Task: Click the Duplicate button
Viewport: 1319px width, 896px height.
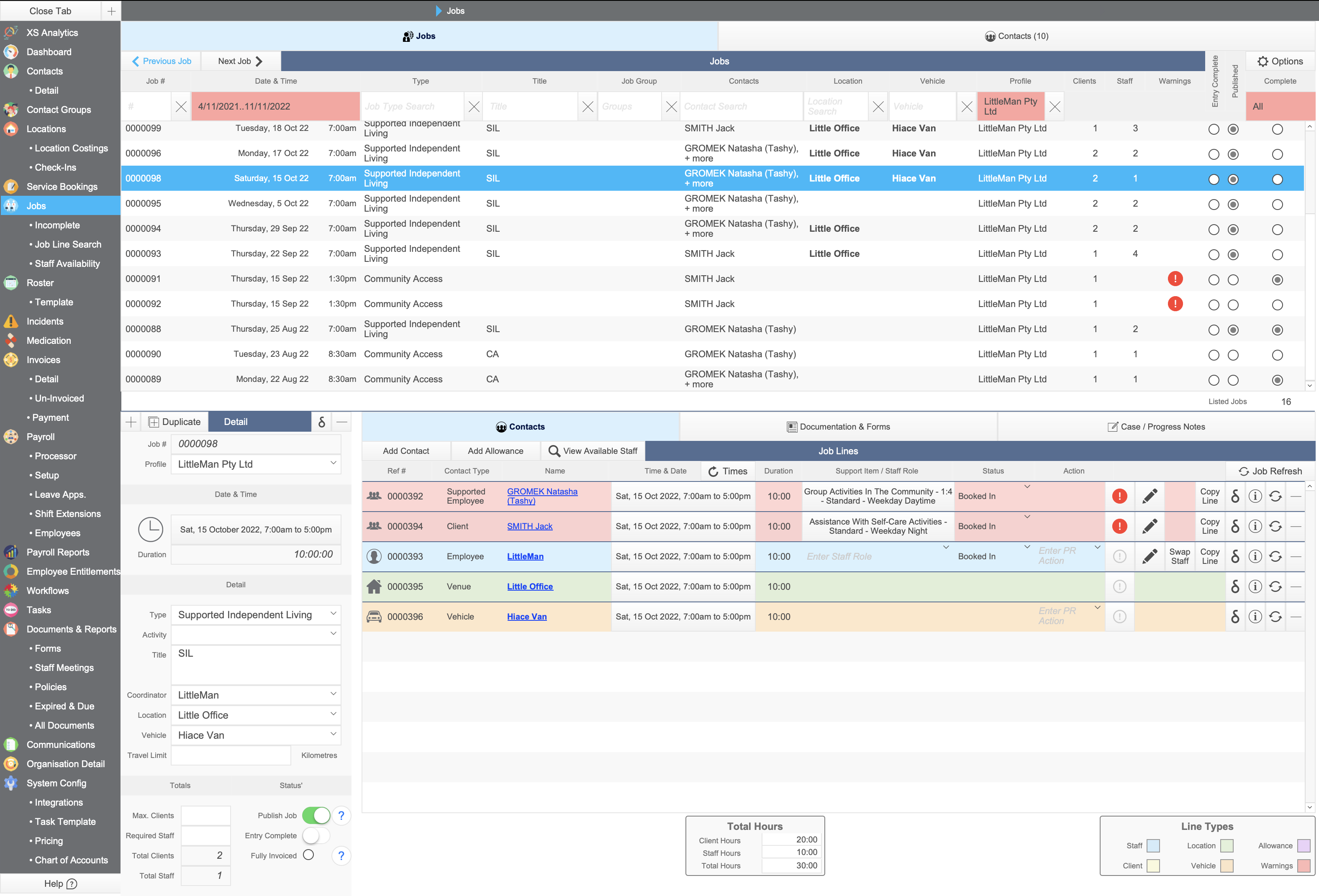Action: click(175, 422)
